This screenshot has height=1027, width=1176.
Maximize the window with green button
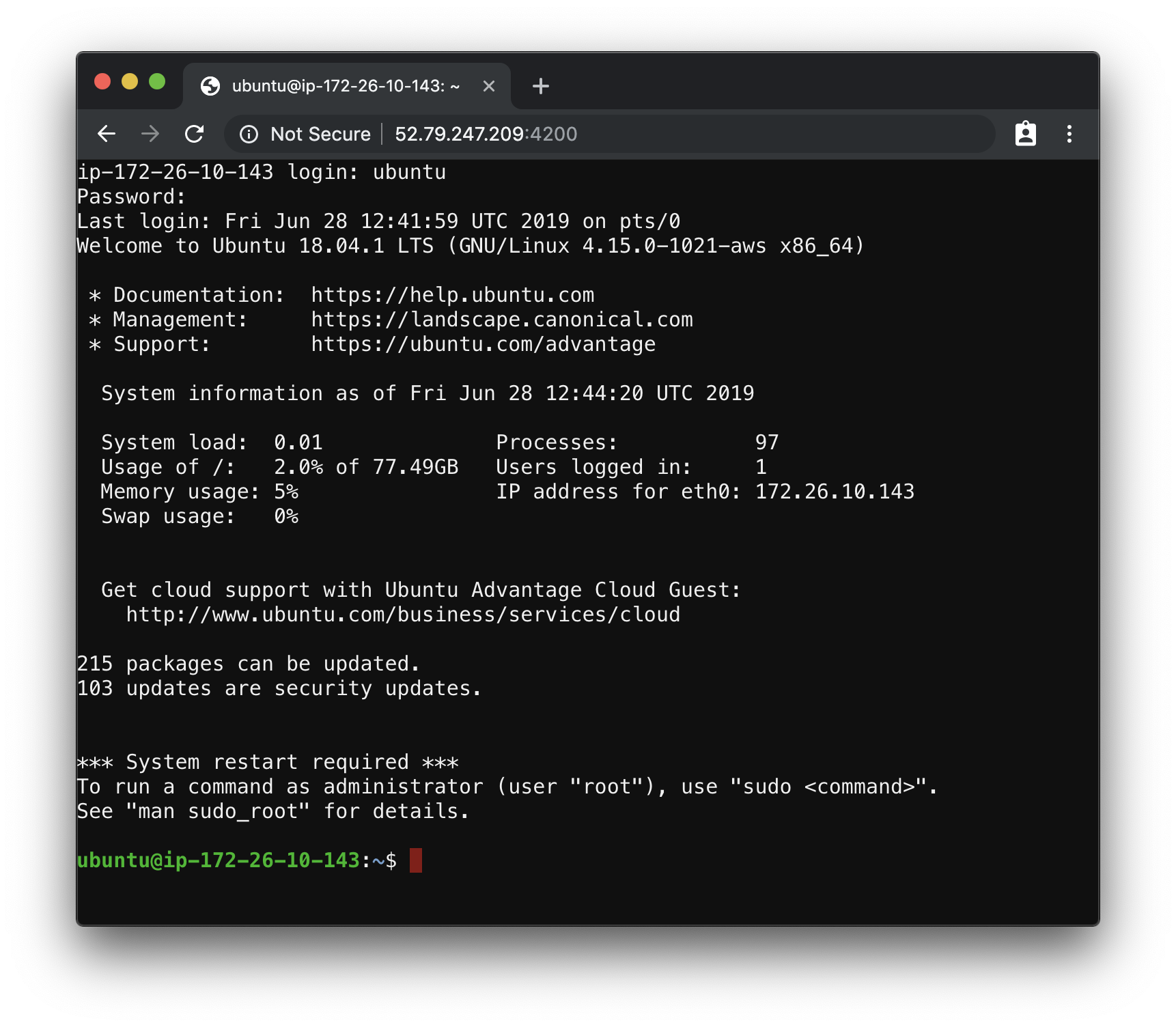pyautogui.click(x=157, y=82)
